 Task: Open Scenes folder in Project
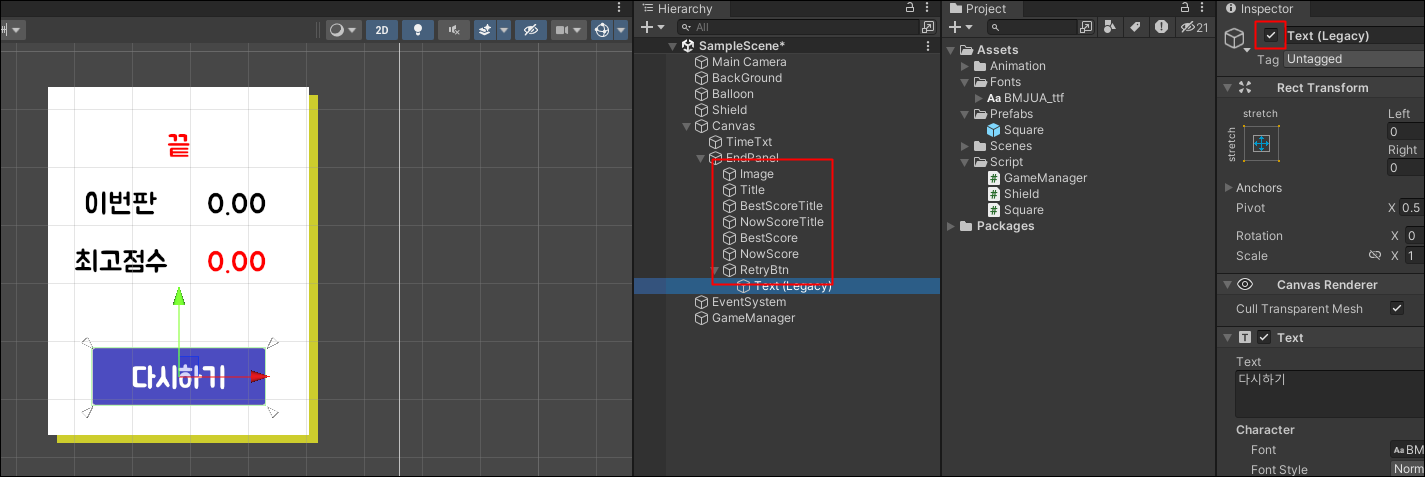pyautogui.click(x=1002, y=146)
